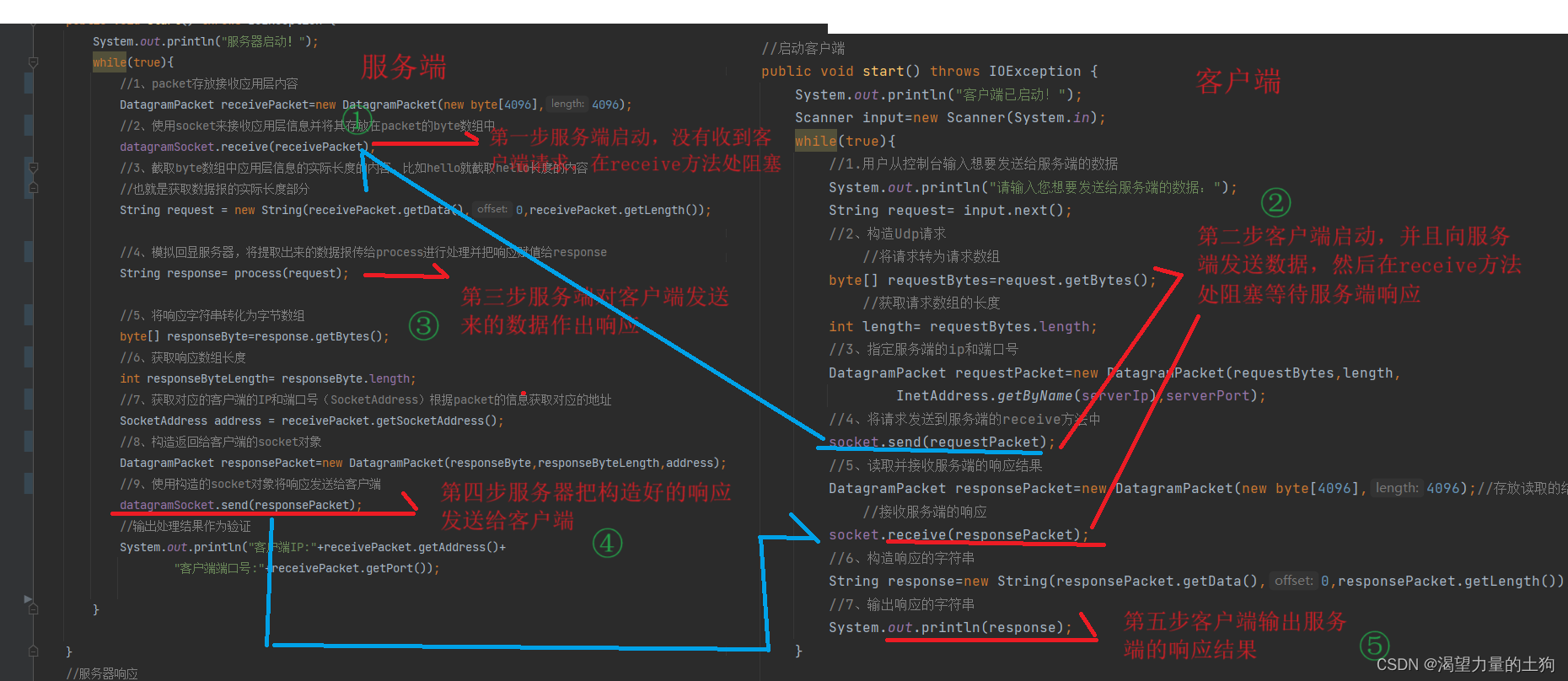
Task: Click byte[] responseByte=response.getBytes() line
Action: 254,336
